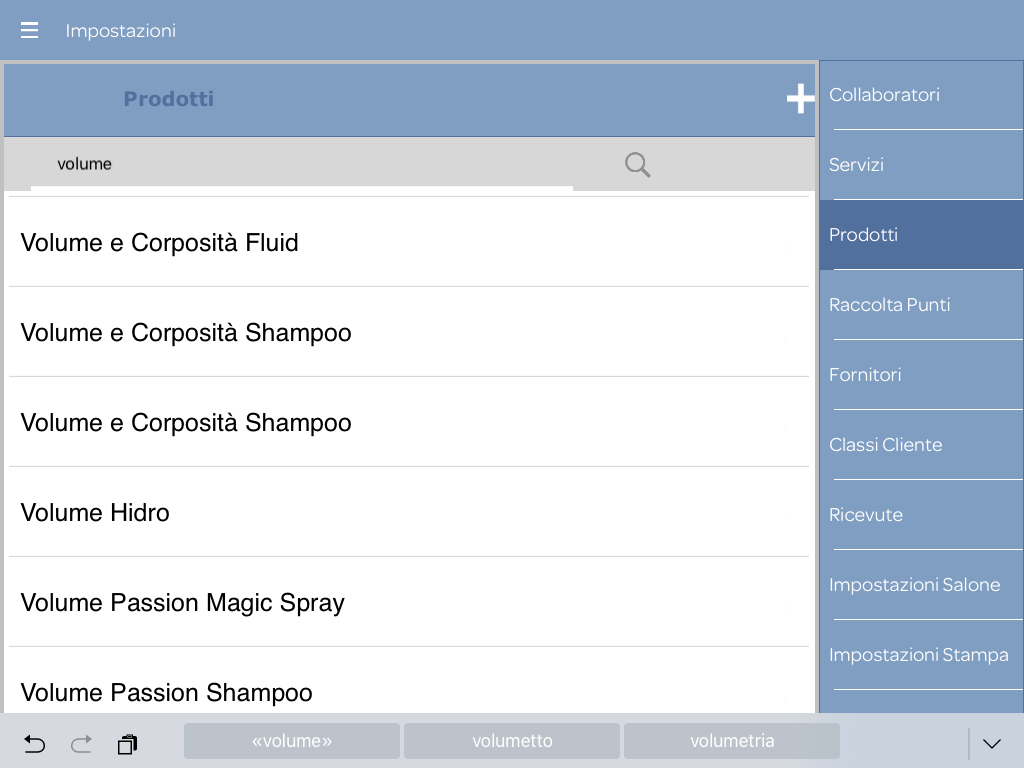Tap the magnifying glass search icon

click(x=637, y=165)
